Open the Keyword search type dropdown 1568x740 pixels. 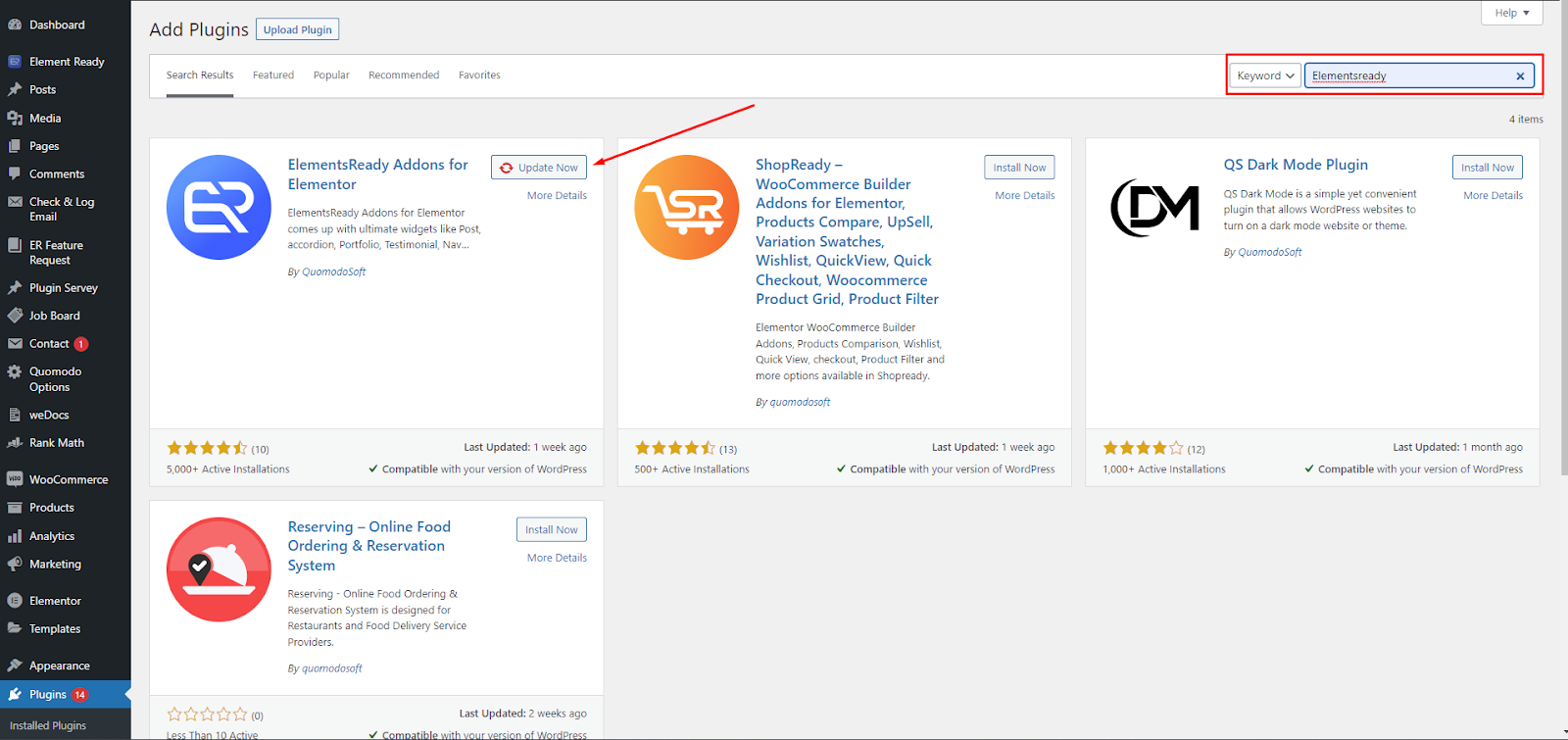point(1265,75)
